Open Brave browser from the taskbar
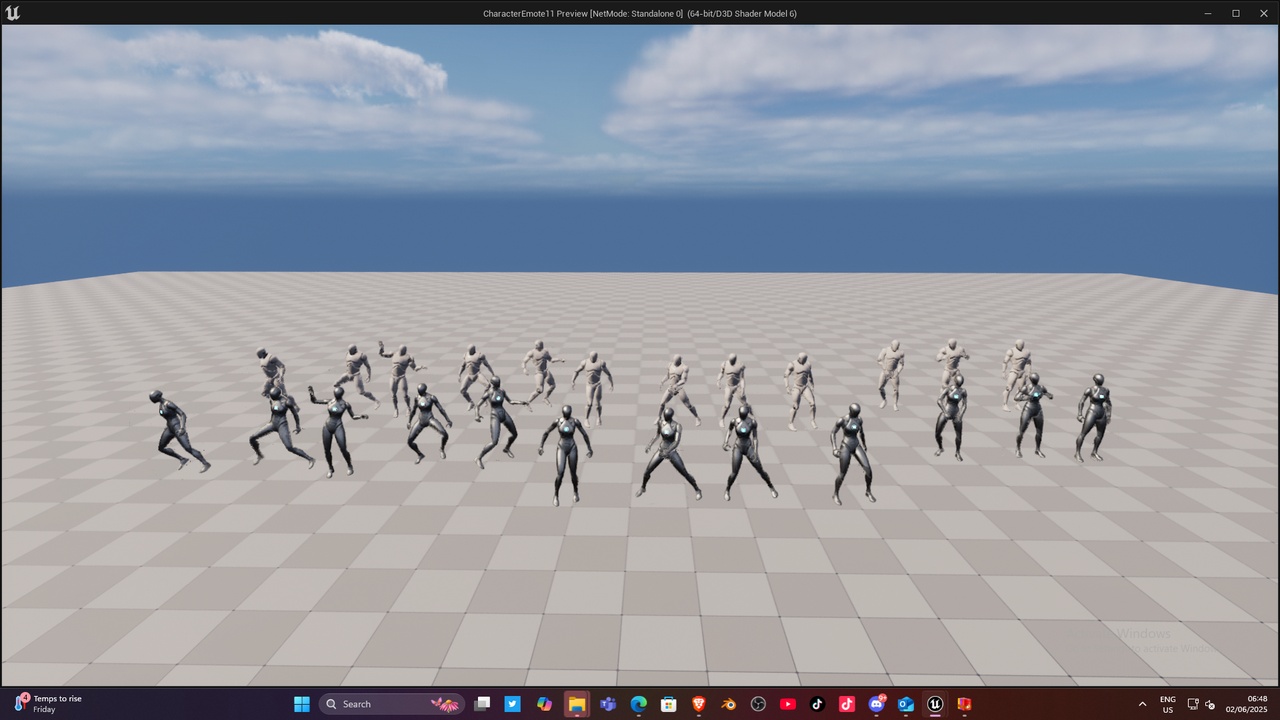The height and width of the screenshot is (720, 1280). (x=699, y=704)
